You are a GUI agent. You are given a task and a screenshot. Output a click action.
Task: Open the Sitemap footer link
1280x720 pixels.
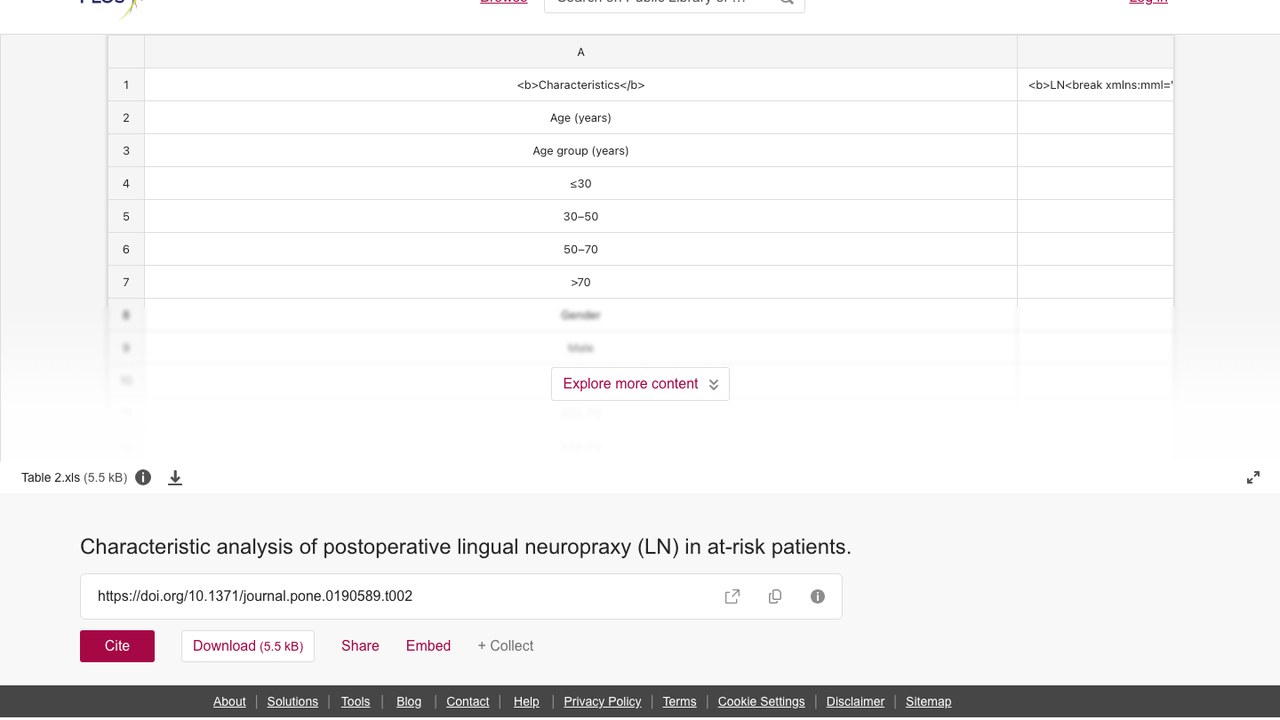[x=928, y=702]
